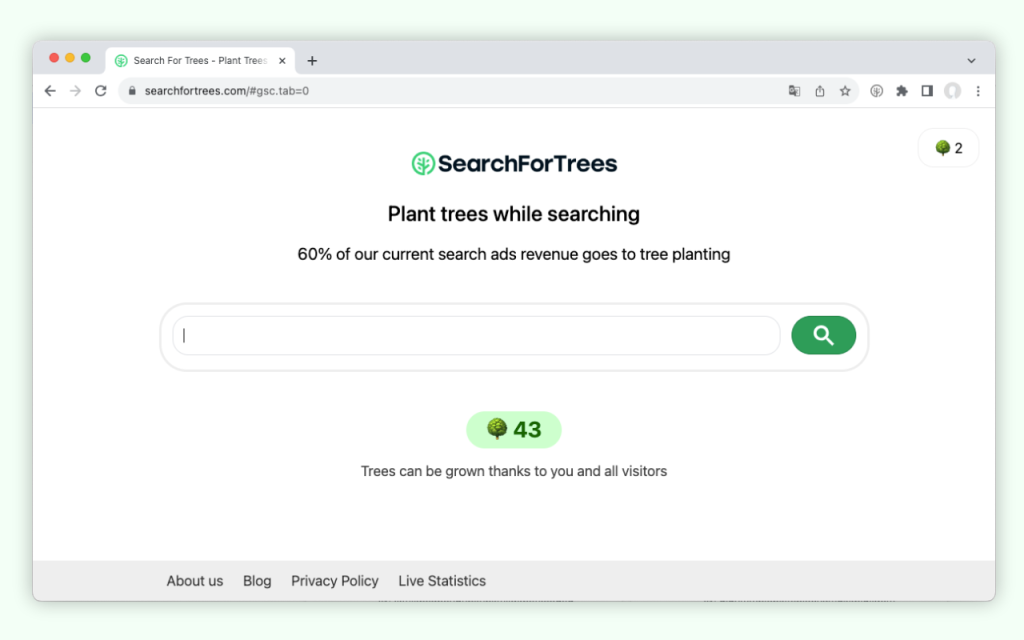The image size is (1024, 640).
Task: Click the green search magnifier button
Action: (x=823, y=335)
